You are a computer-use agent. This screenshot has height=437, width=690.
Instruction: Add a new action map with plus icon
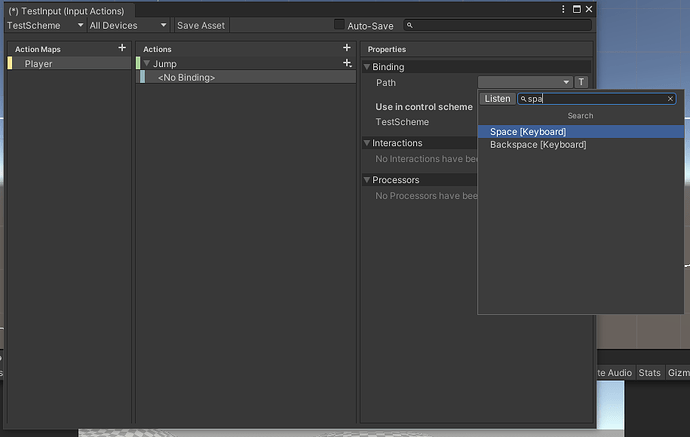(x=122, y=48)
